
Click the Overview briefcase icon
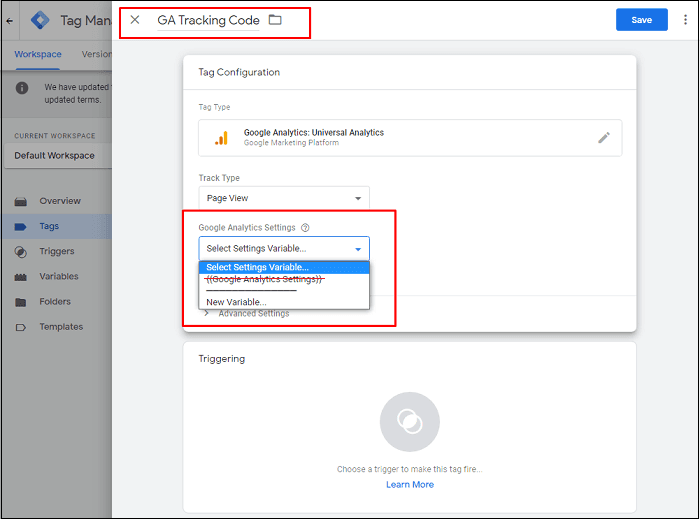[x=21, y=201]
